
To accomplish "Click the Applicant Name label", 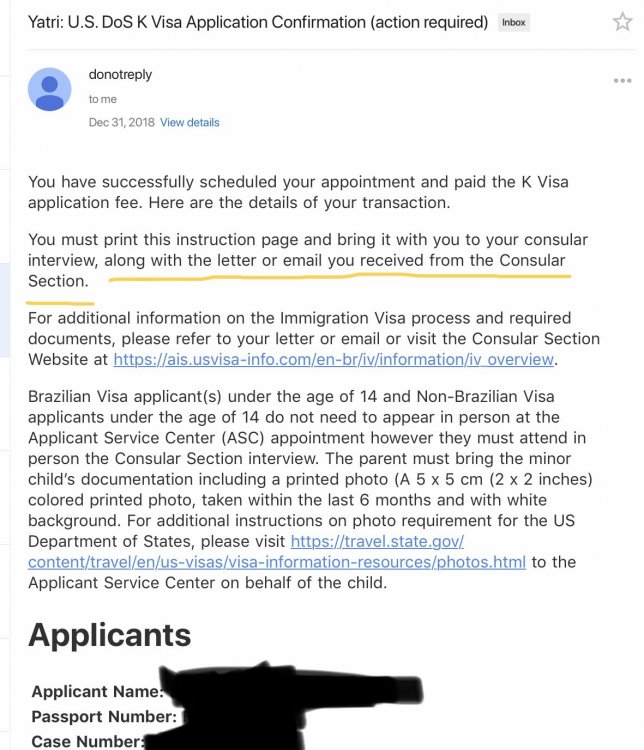I will (98, 691).
